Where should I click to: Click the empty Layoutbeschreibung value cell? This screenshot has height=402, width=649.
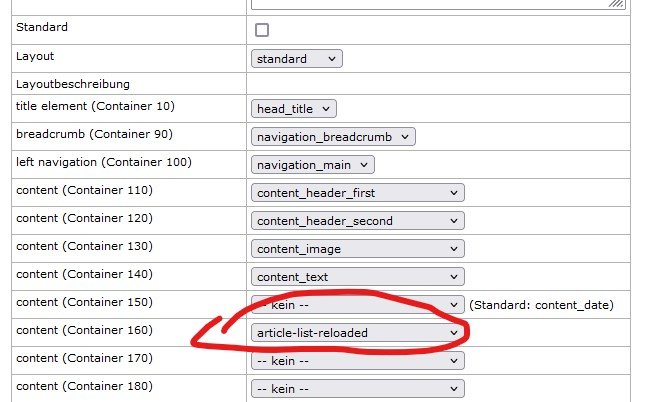click(438, 84)
